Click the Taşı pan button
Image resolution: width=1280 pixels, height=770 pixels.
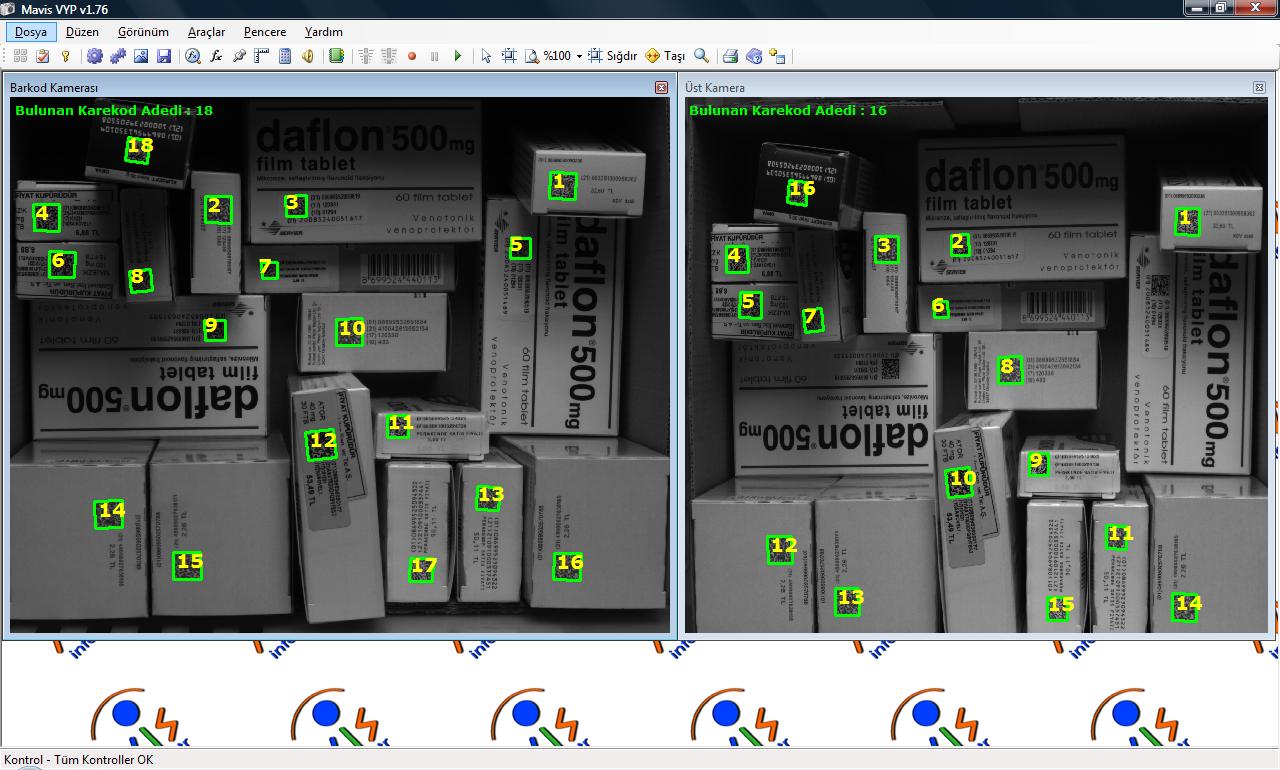(665, 56)
